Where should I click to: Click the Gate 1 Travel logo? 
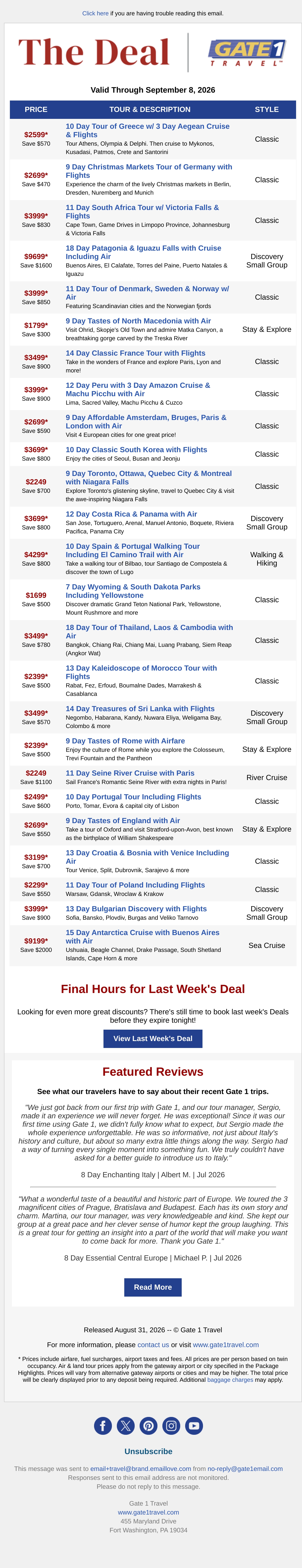(247, 53)
